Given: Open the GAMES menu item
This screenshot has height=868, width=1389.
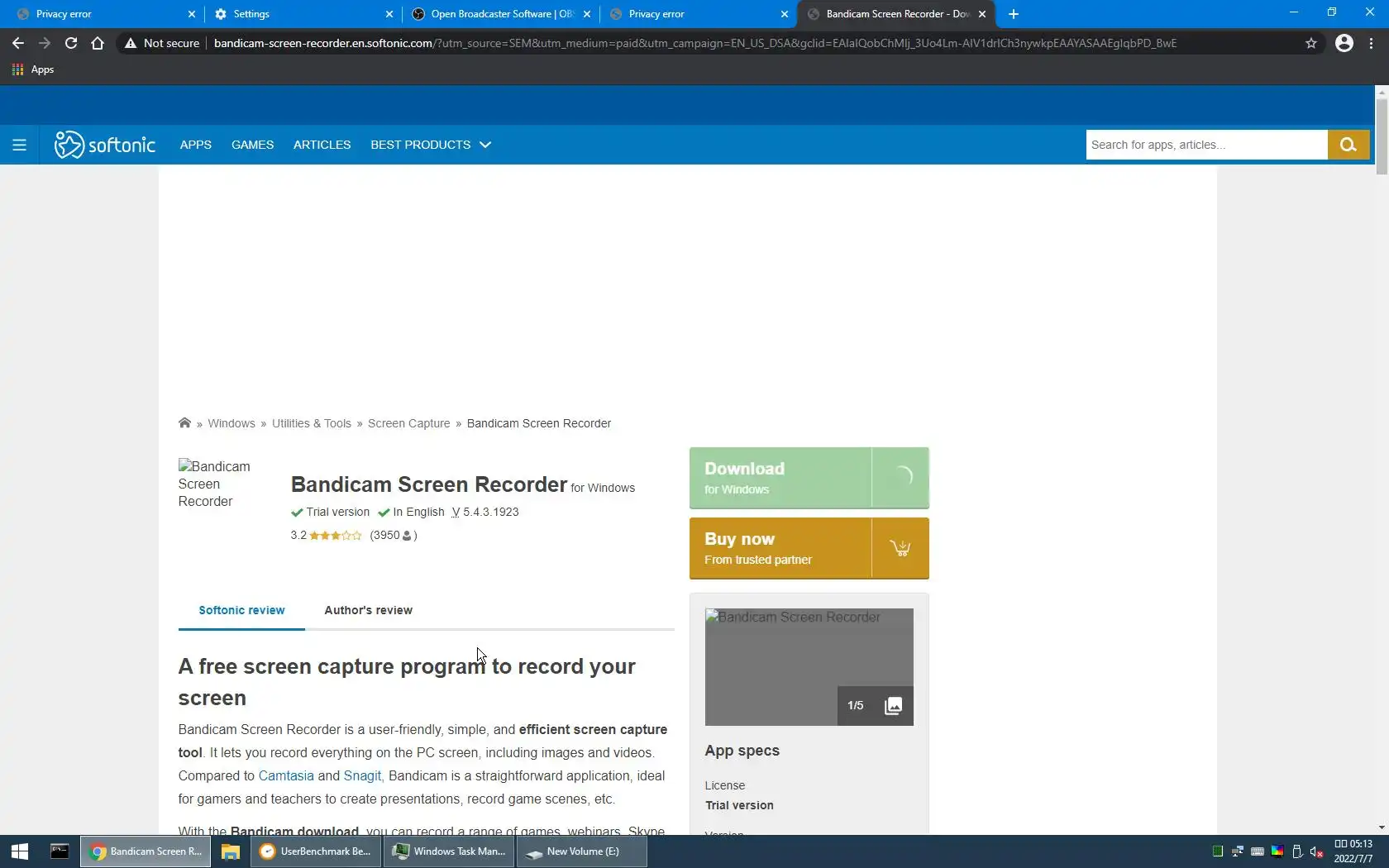Looking at the screenshot, I should click(252, 145).
